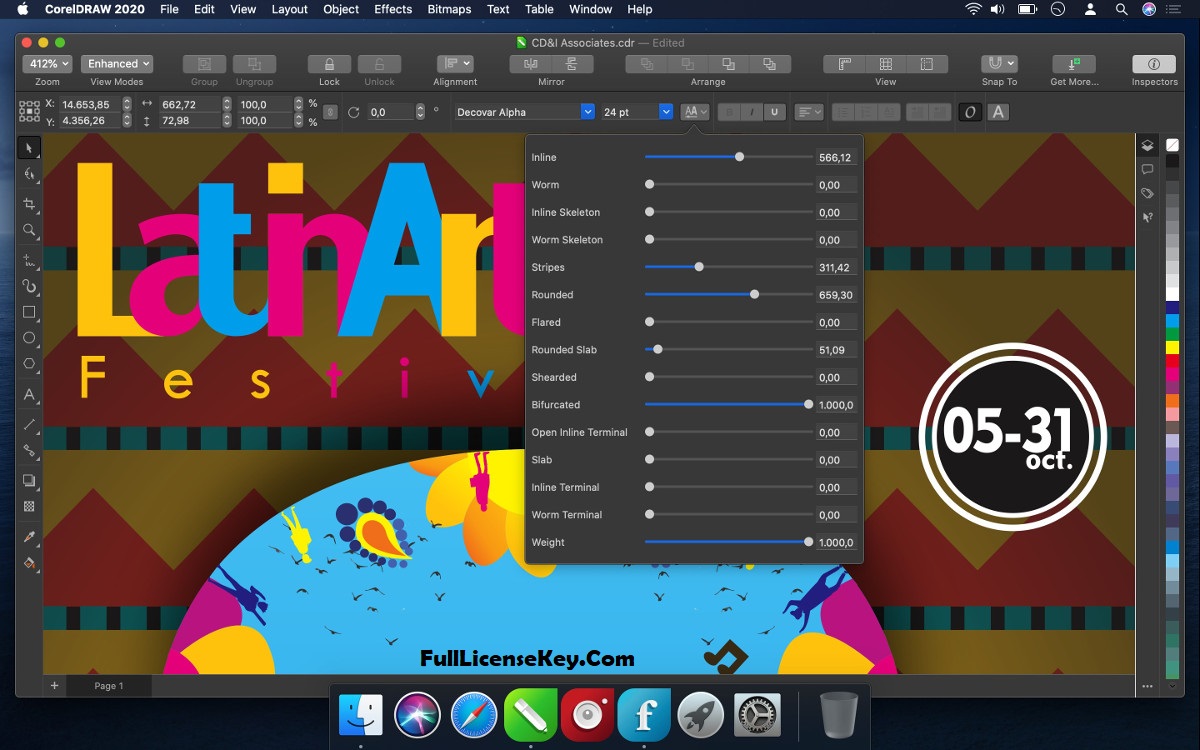The image size is (1200, 750).
Task: Open the text alignment dropdown
Action: coord(809,112)
